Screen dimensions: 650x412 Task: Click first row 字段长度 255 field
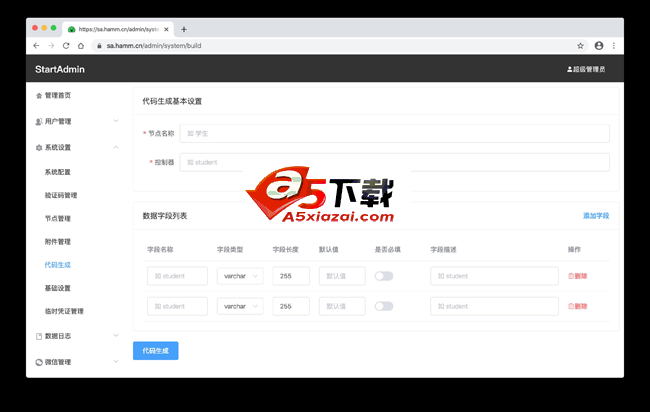[291, 276]
